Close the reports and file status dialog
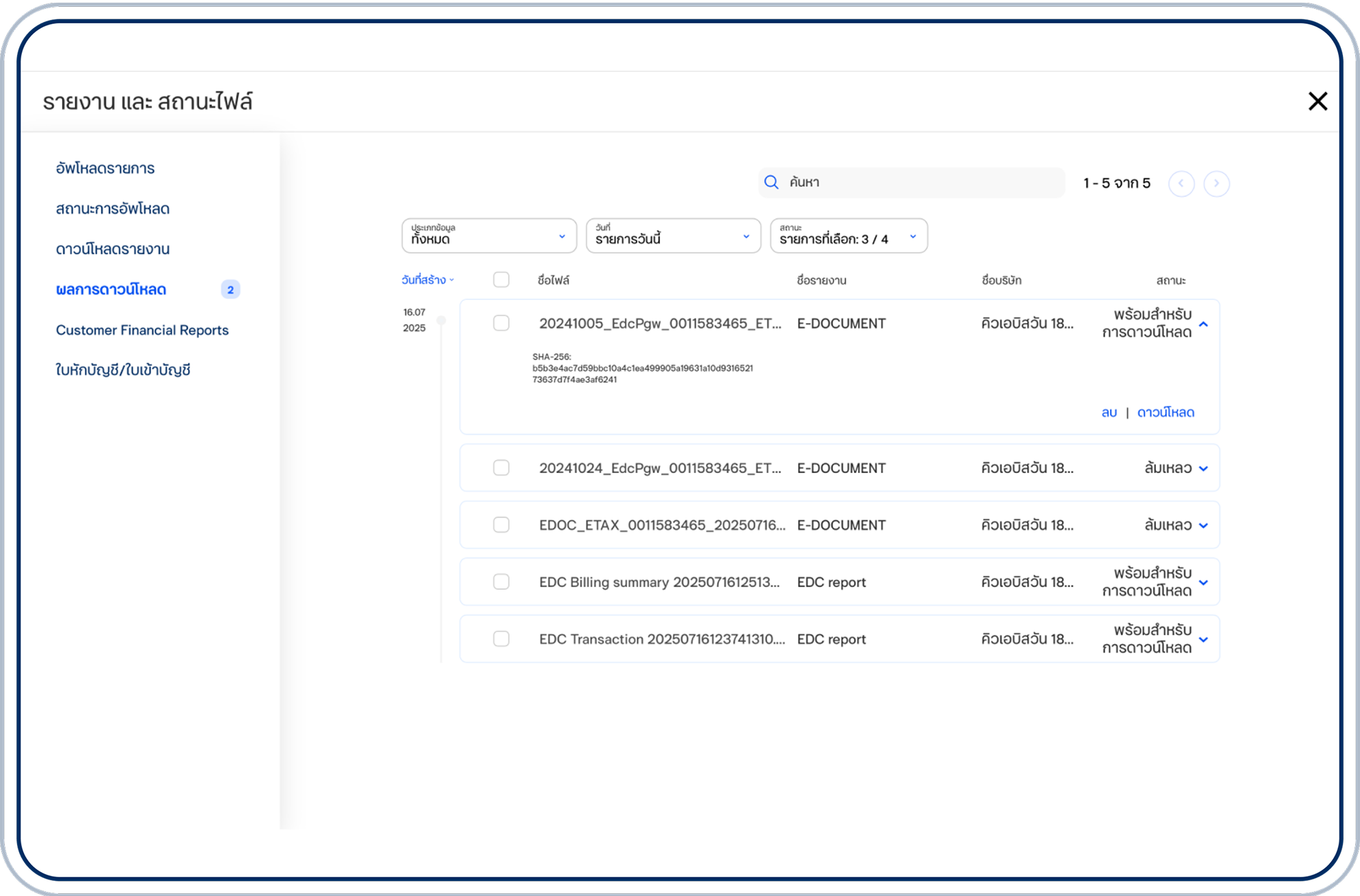 click(1317, 102)
